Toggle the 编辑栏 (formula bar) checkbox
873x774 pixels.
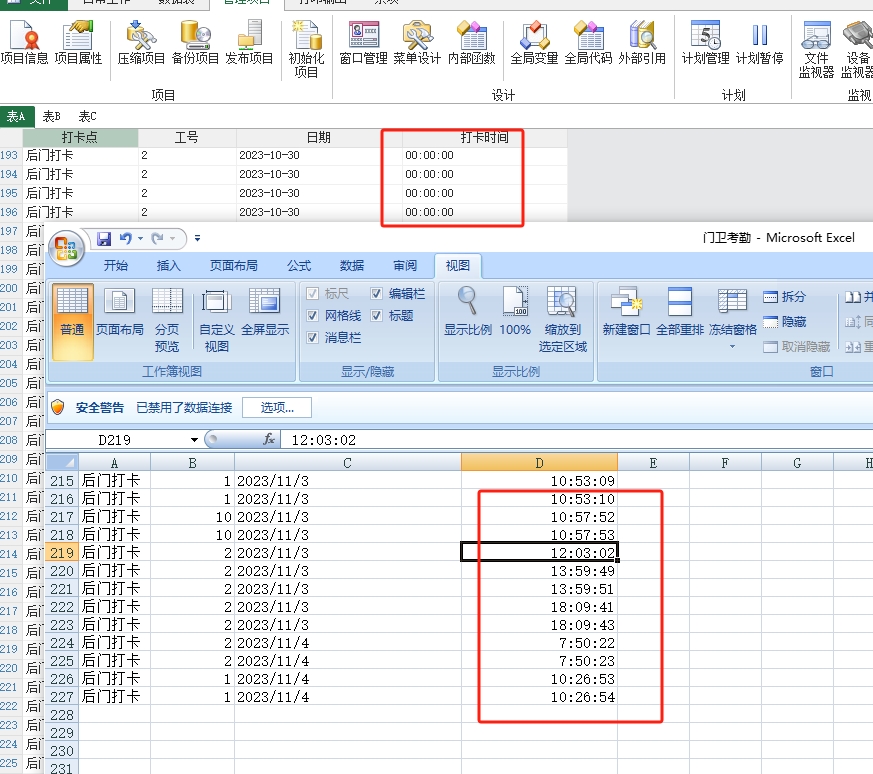[x=376, y=294]
